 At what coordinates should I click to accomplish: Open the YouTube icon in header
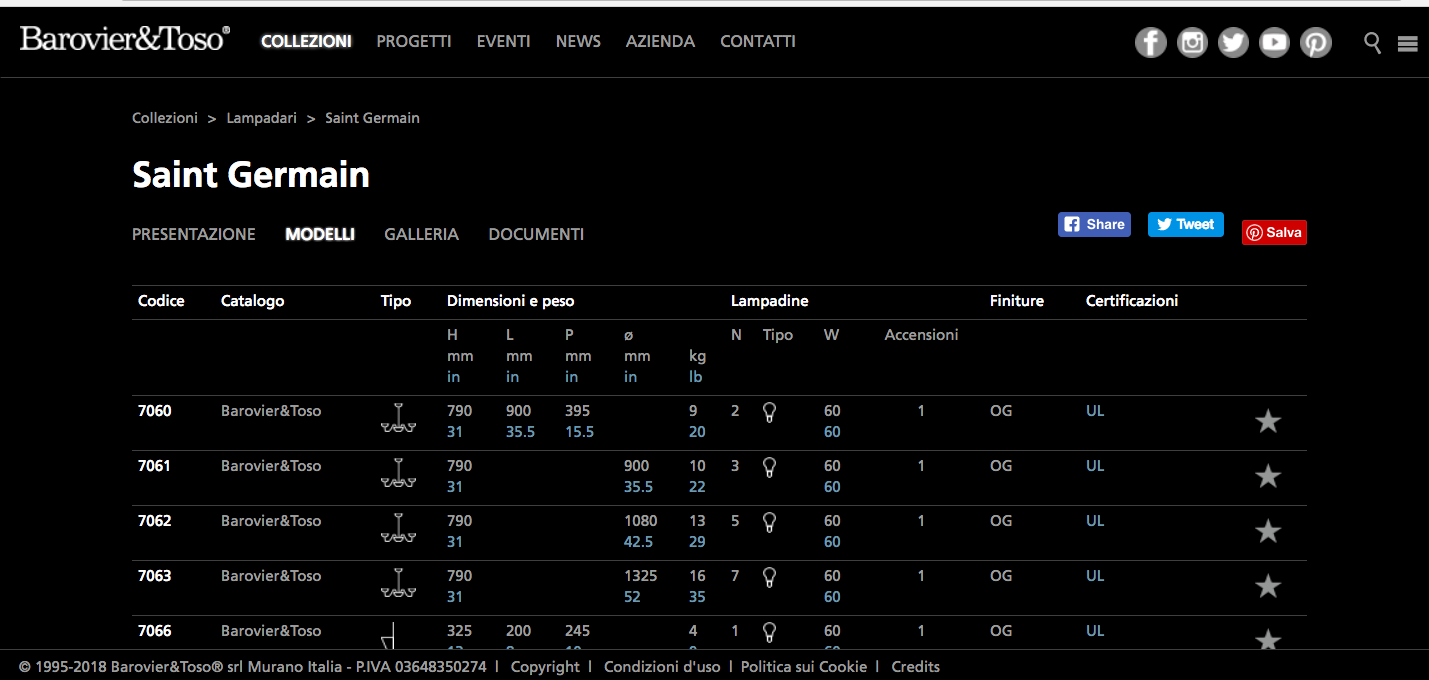pyautogui.click(x=1274, y=42)
